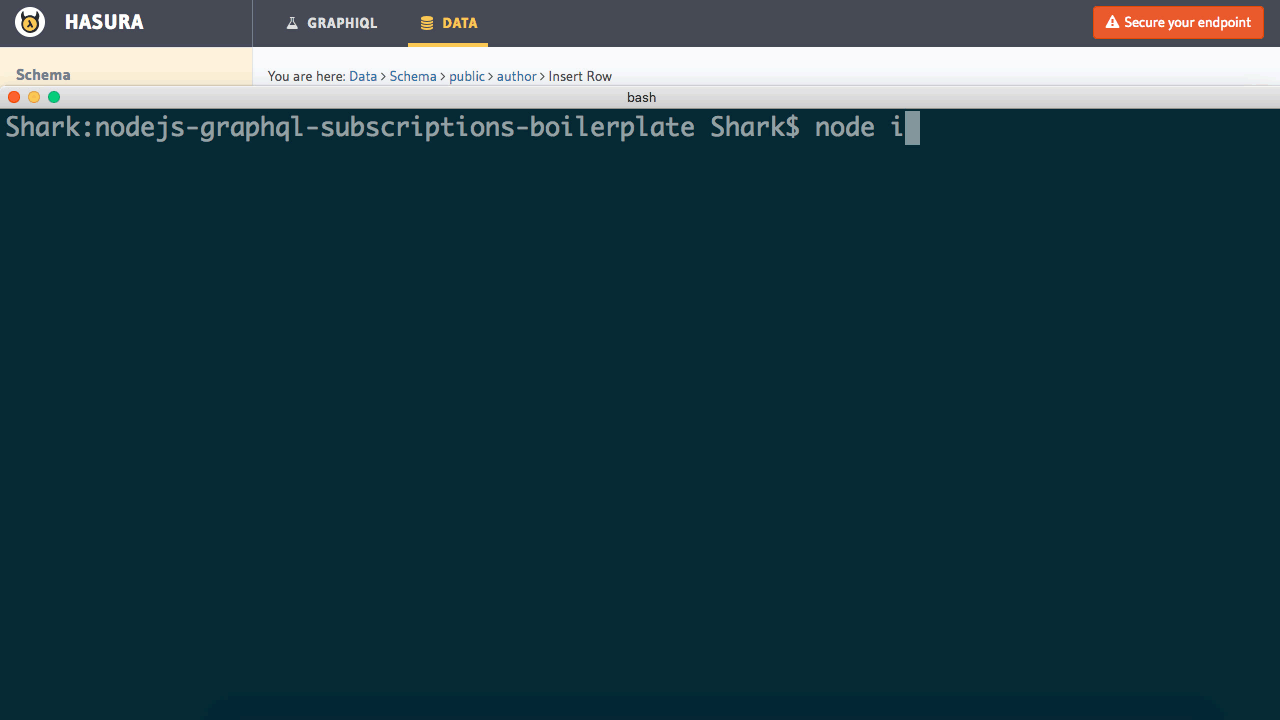Click the flask icon beside GraphiQL
The width and height of the screenshot is (1280, 720).
coord(292,23)
